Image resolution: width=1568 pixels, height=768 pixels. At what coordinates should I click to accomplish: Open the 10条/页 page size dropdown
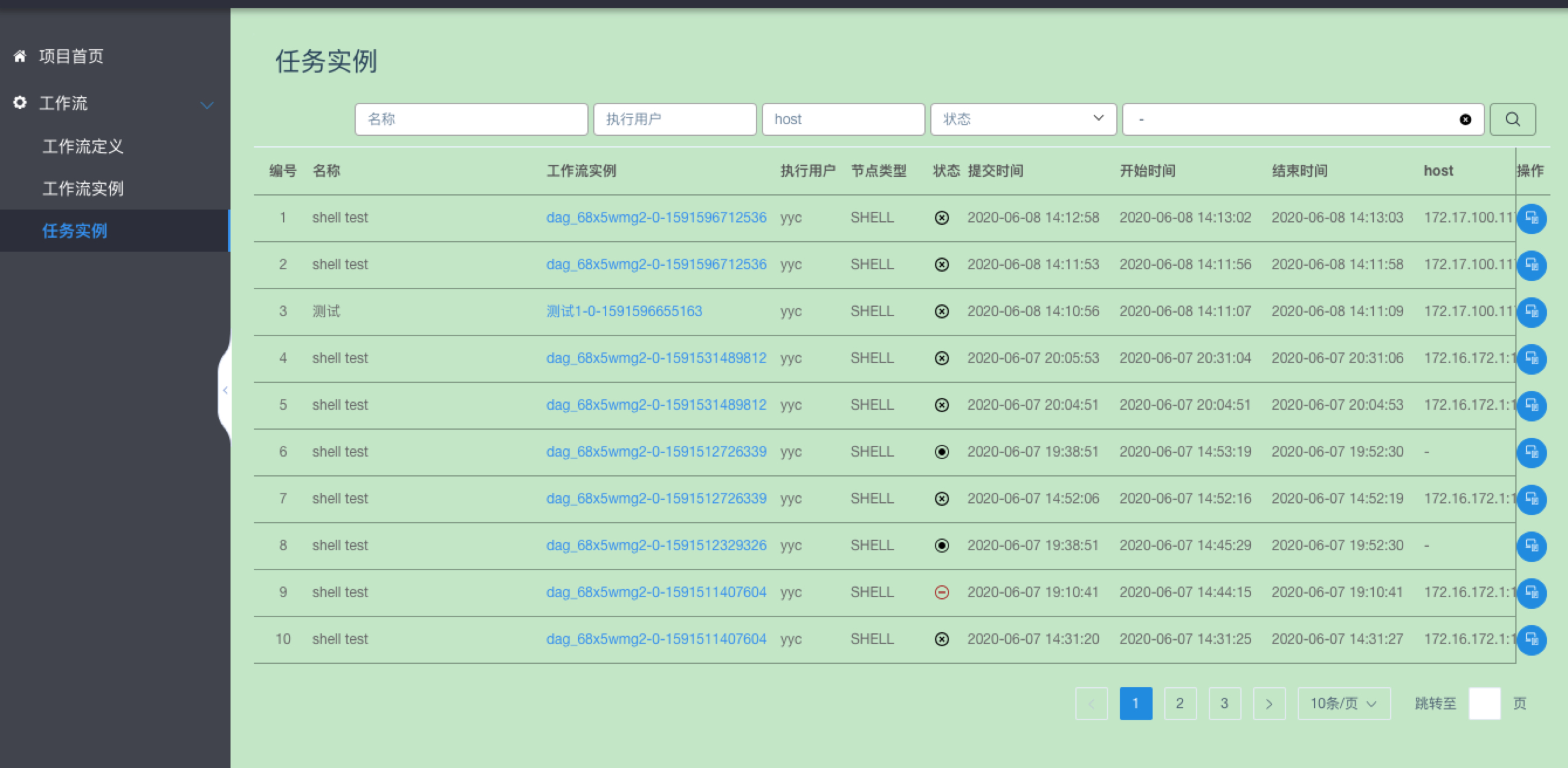1343,704
